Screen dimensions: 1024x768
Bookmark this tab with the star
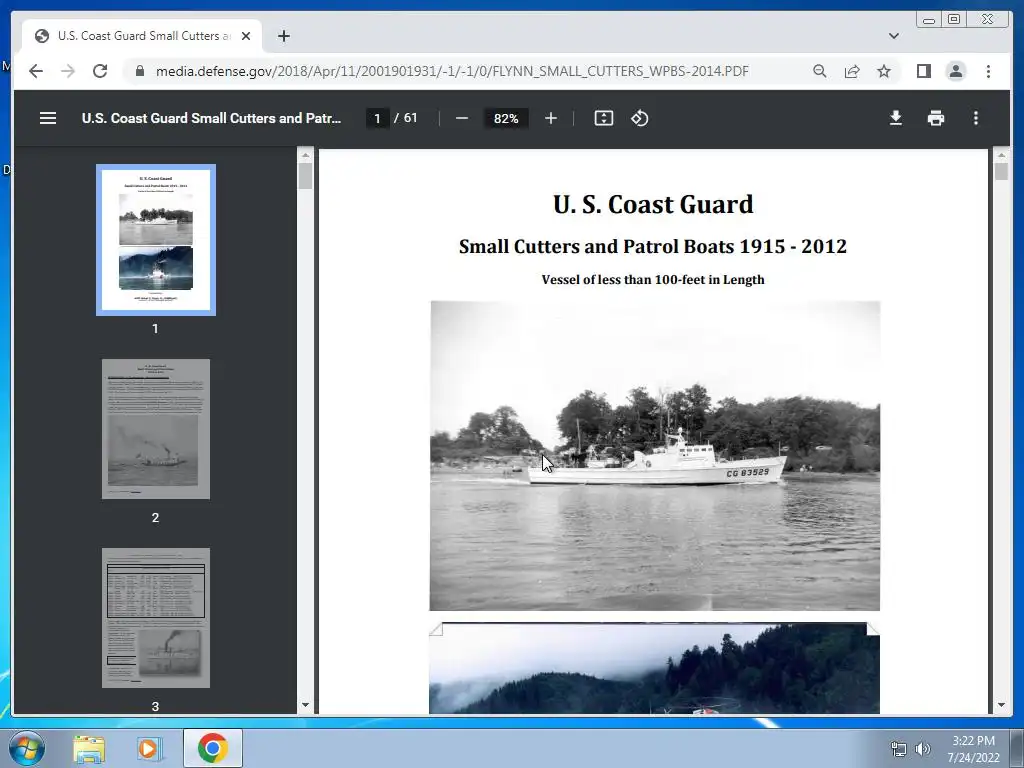[884, 71]
